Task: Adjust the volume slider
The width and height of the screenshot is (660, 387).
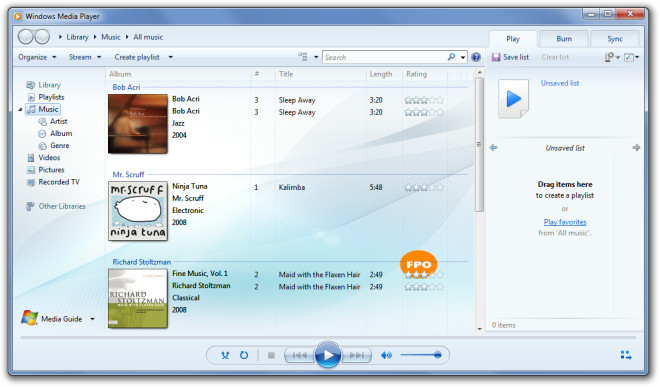Action: coord(420,355)
